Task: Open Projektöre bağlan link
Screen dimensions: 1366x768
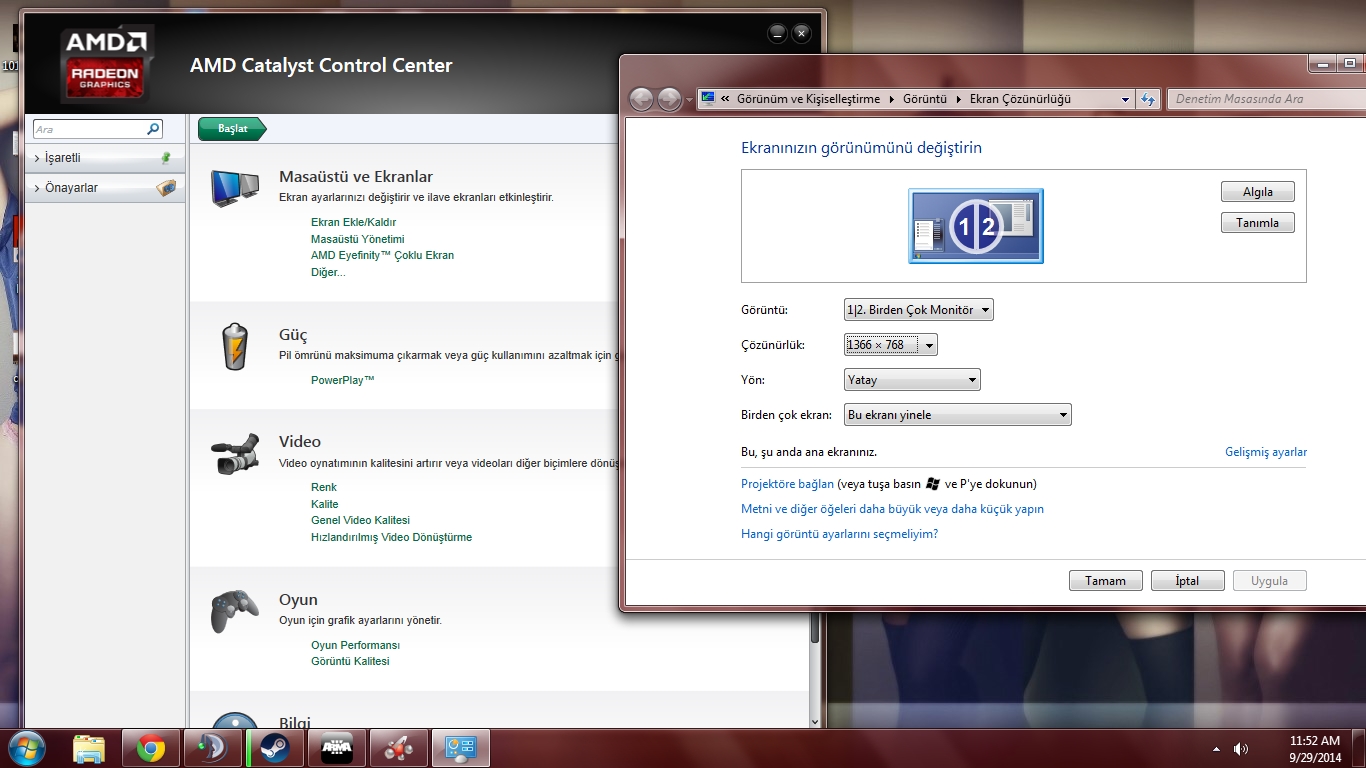Action: (x=787, y=484)
